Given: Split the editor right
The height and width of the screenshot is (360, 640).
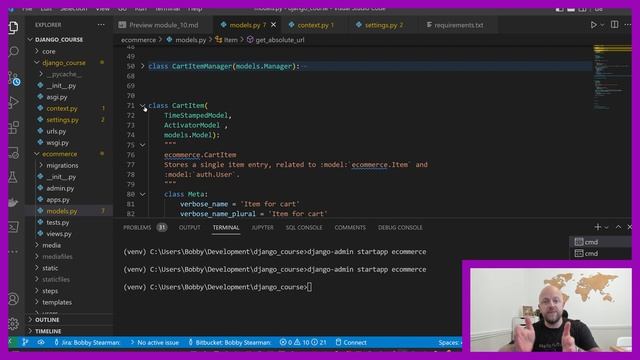Looking at the screenshot, I should coord(614,24).
